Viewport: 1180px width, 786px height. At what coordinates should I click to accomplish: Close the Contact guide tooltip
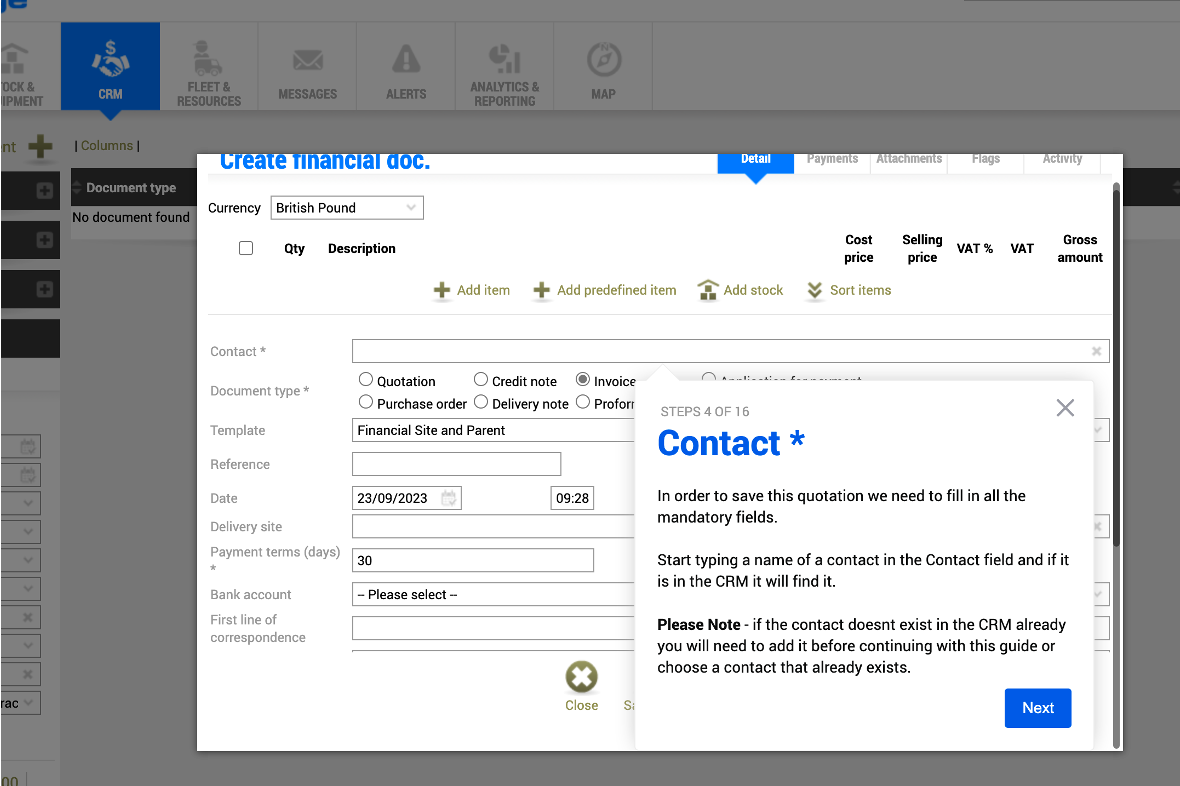[1065, 408]
